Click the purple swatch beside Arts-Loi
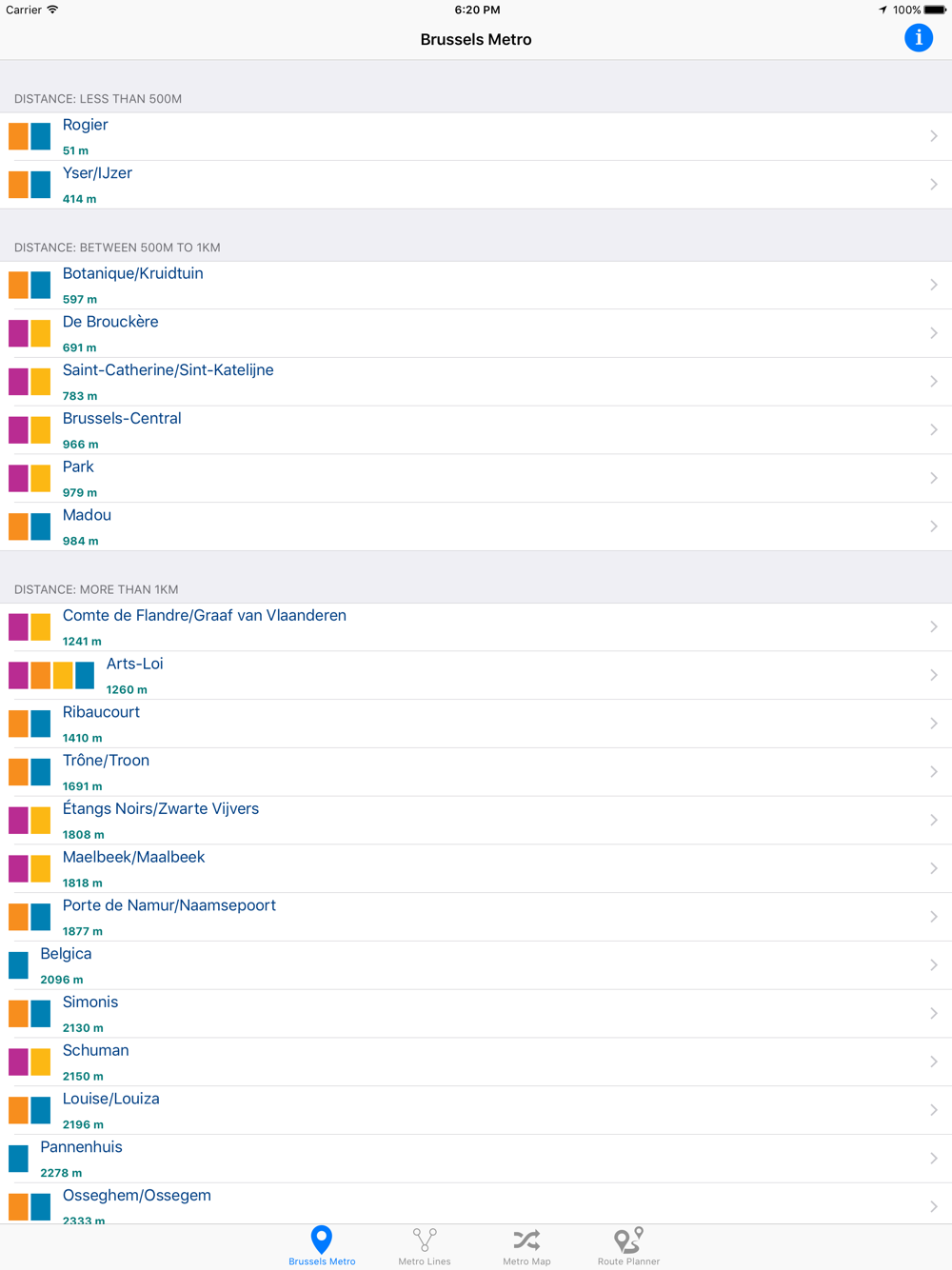This screenshot has height=1270, width=952. tap(18, 675)
